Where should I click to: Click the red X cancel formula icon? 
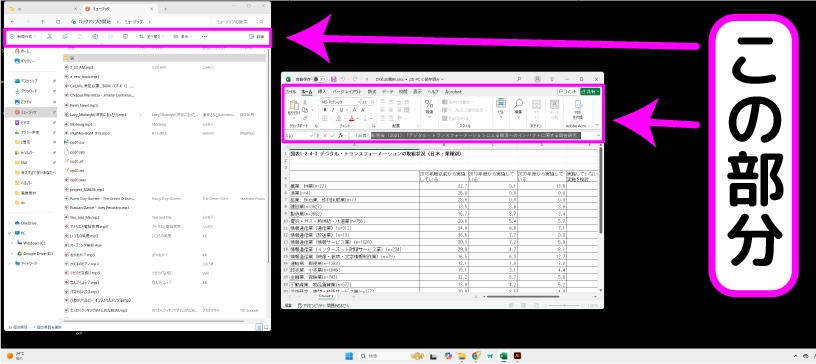tap(325, 135)
